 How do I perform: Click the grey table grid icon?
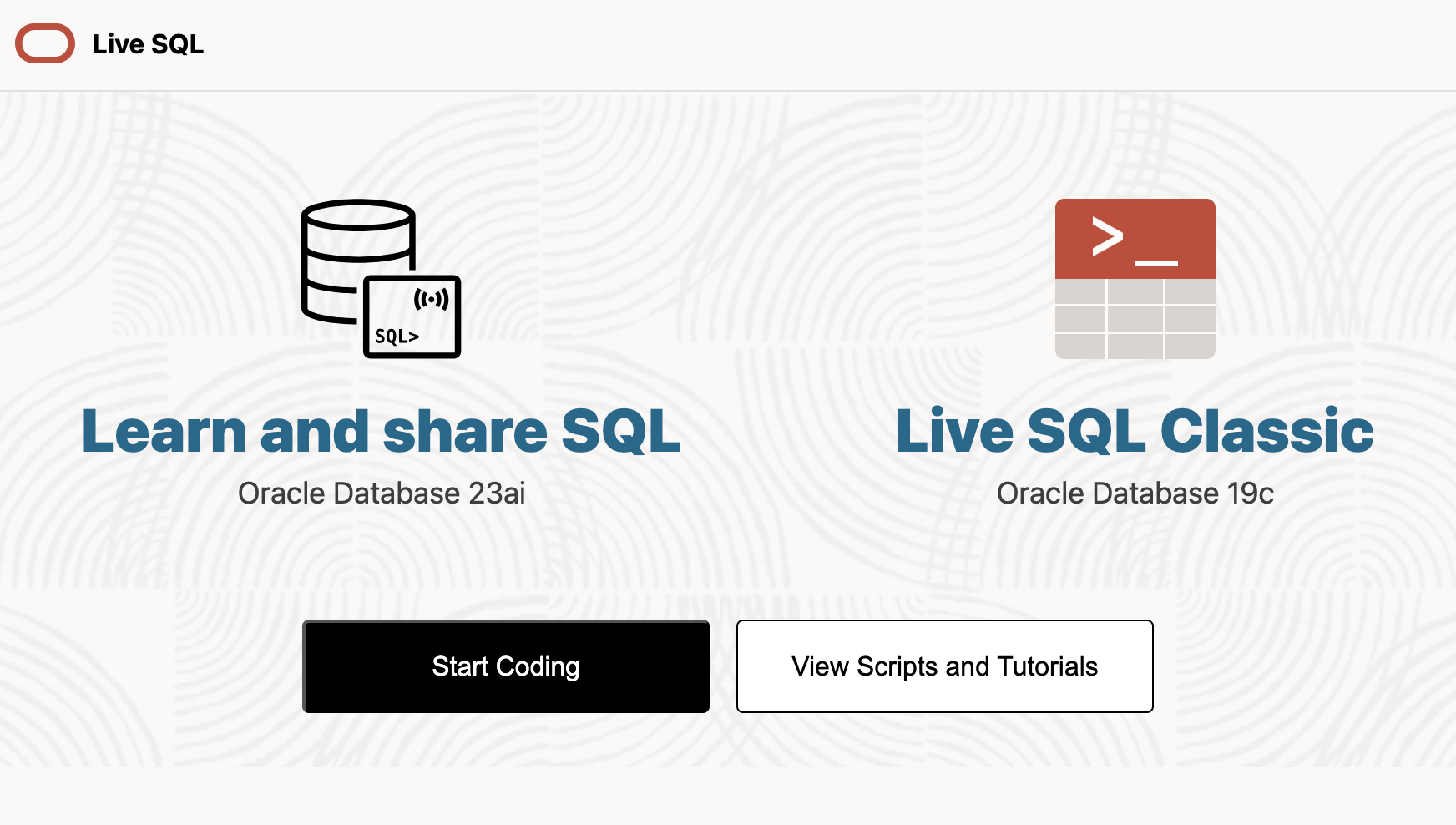pos(1135,319)
